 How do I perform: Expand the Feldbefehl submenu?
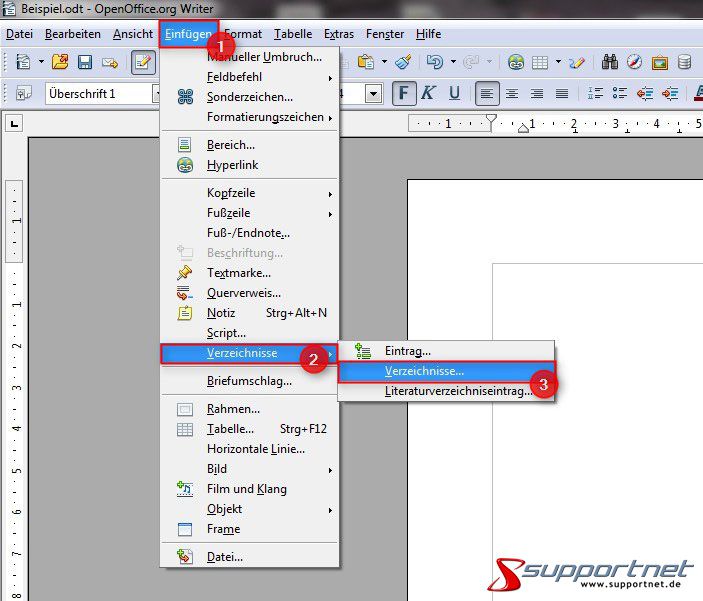tap(249, 77)
